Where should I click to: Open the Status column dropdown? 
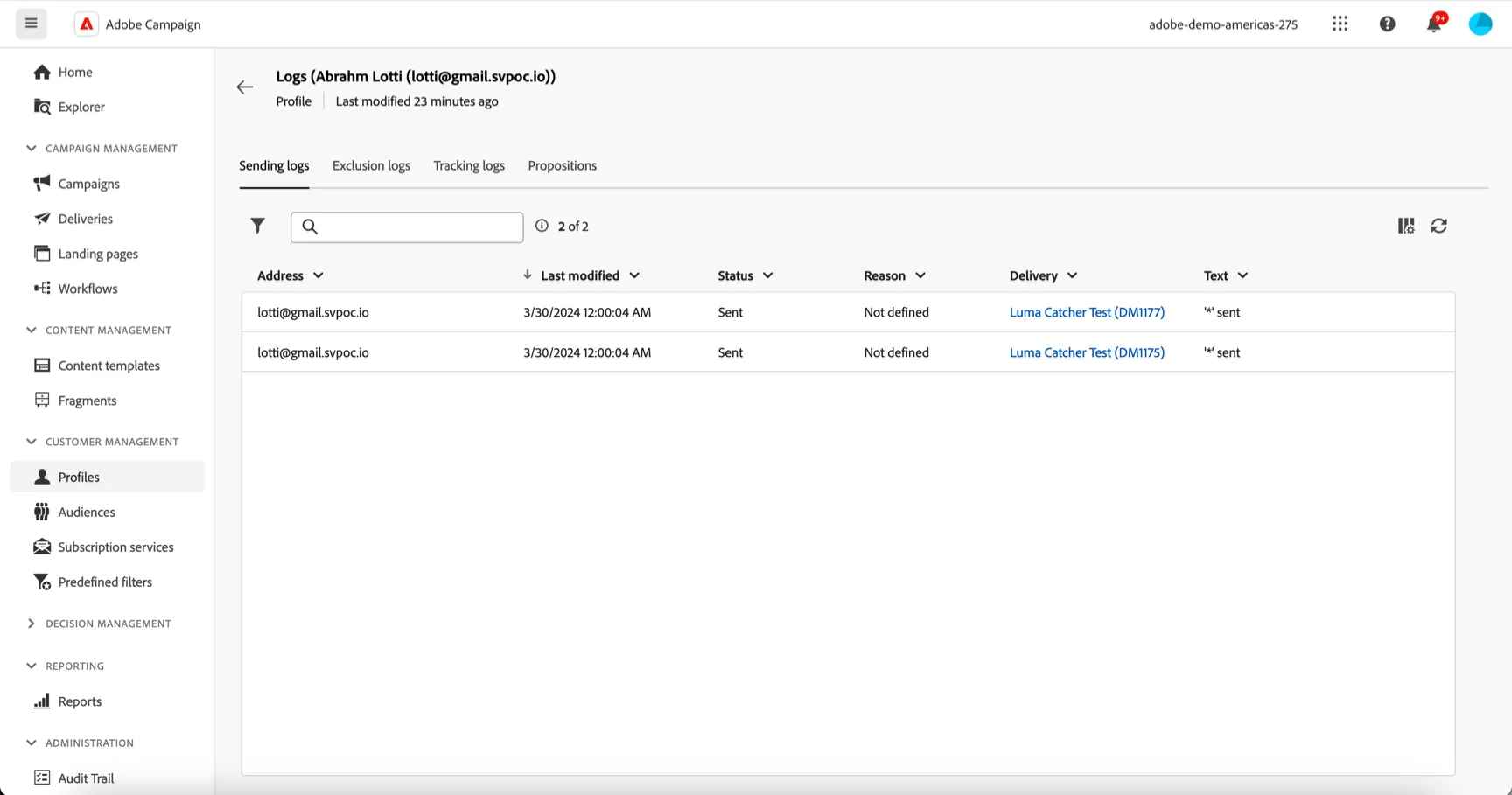click(x=767, y=275)
